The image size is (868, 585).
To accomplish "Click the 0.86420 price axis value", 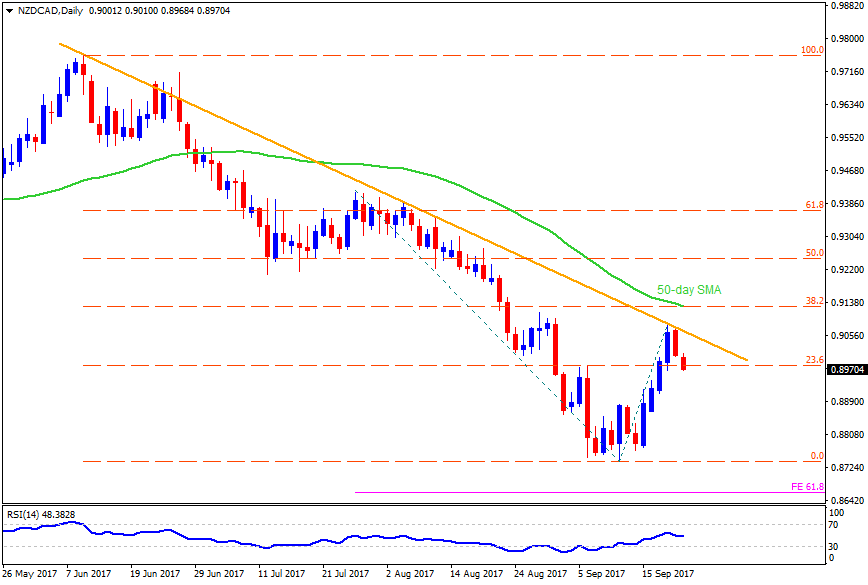I will coord(847,500).
